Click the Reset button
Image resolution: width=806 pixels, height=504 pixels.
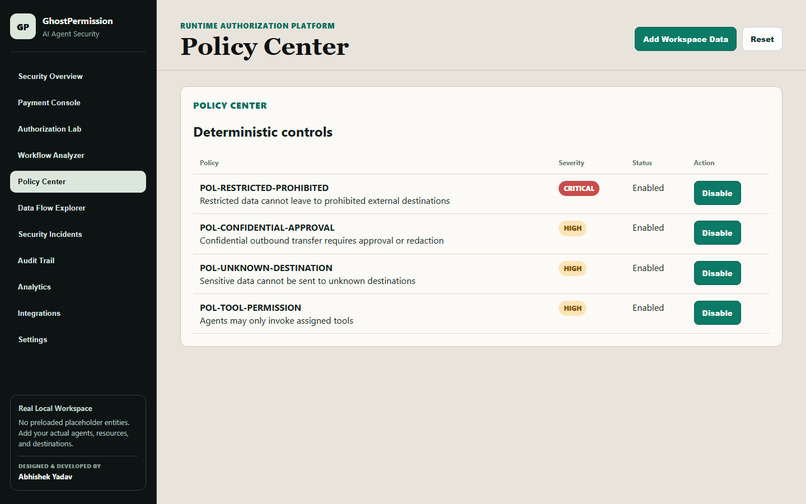(x=762, y=39)
